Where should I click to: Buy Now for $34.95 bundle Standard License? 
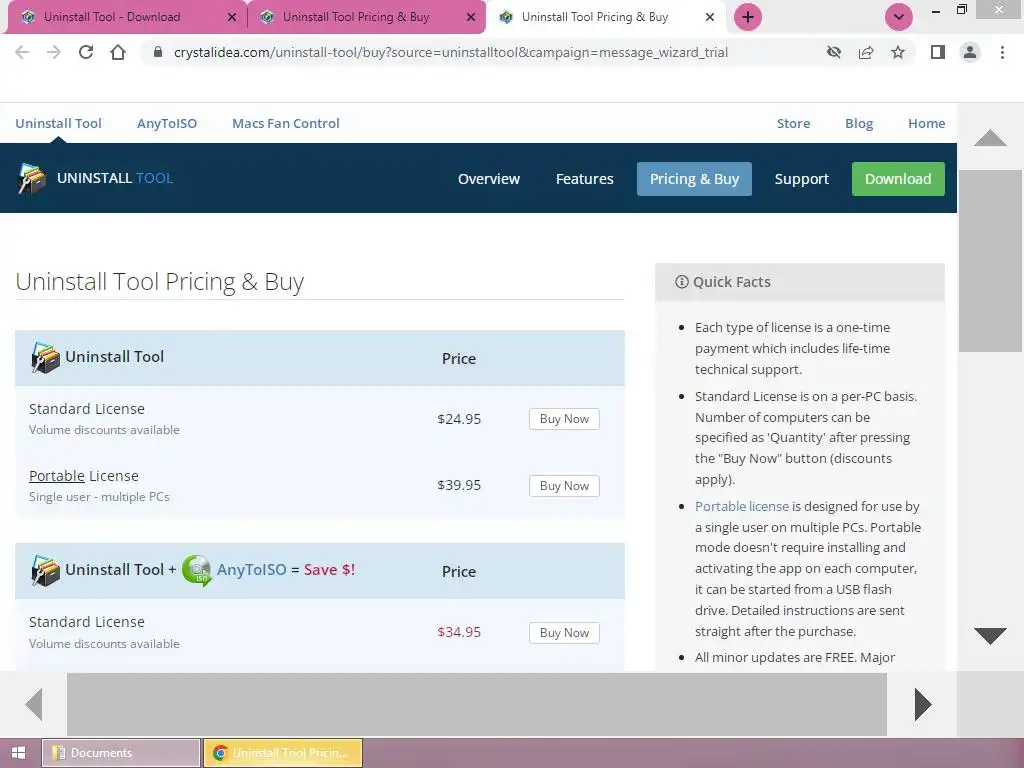point(564,633)
